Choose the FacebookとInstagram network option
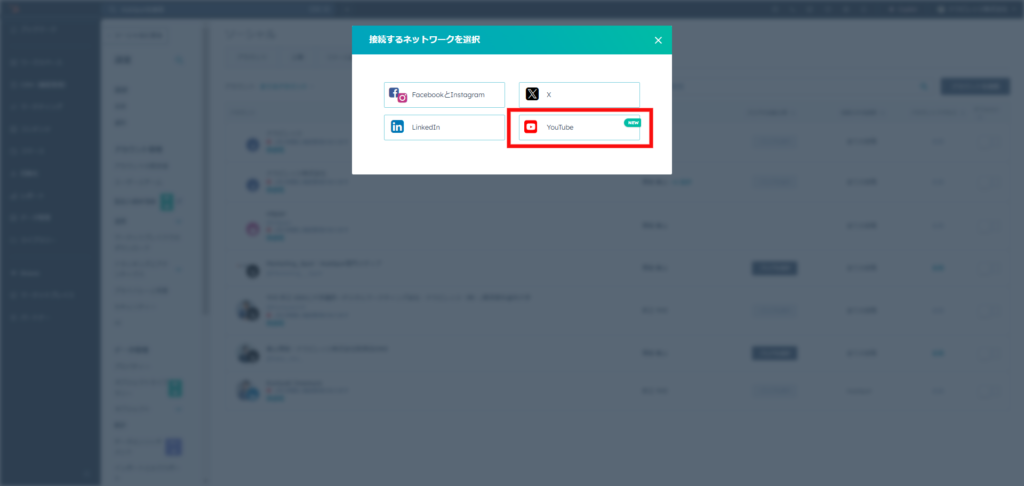This screenshot has height=486, width=1024. 444,95
